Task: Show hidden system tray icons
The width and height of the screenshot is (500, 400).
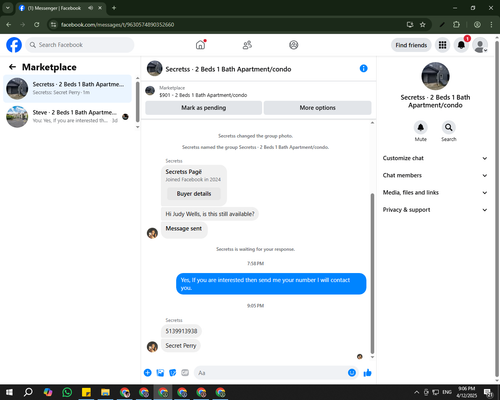Action: [x=417, y=392]
